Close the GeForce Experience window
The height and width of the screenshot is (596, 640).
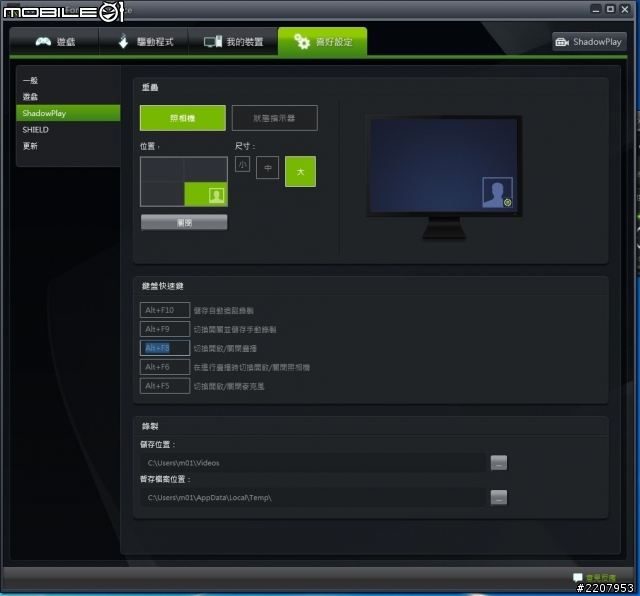[625, 9]
